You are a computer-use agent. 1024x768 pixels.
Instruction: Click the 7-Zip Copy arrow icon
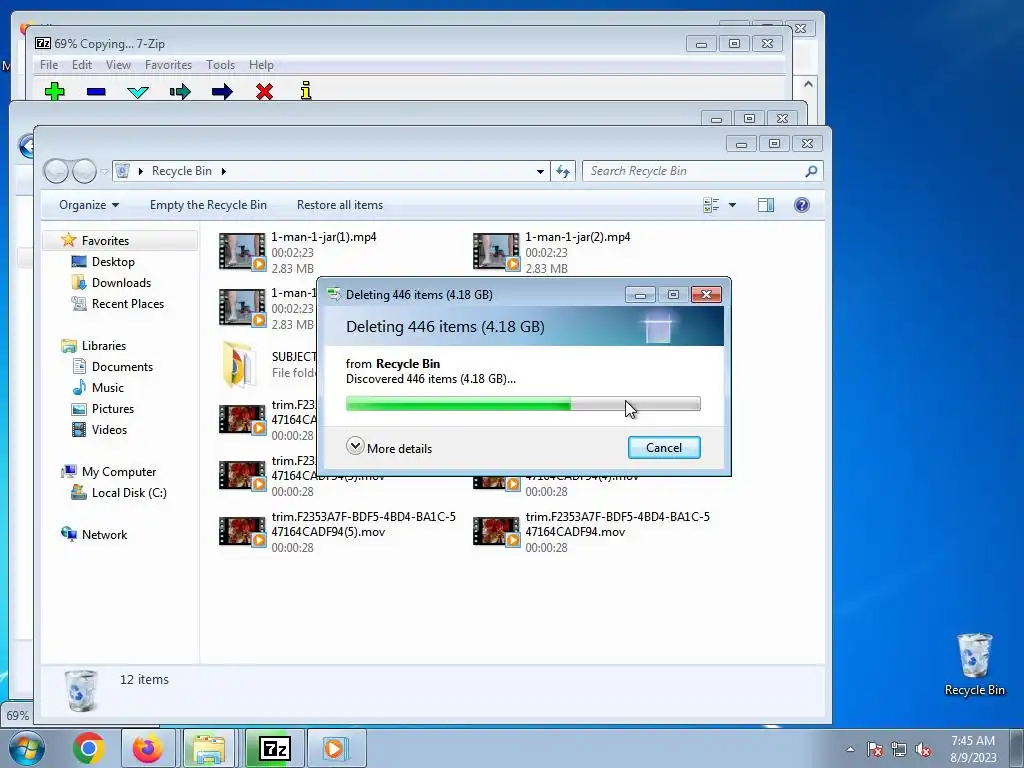180,91
